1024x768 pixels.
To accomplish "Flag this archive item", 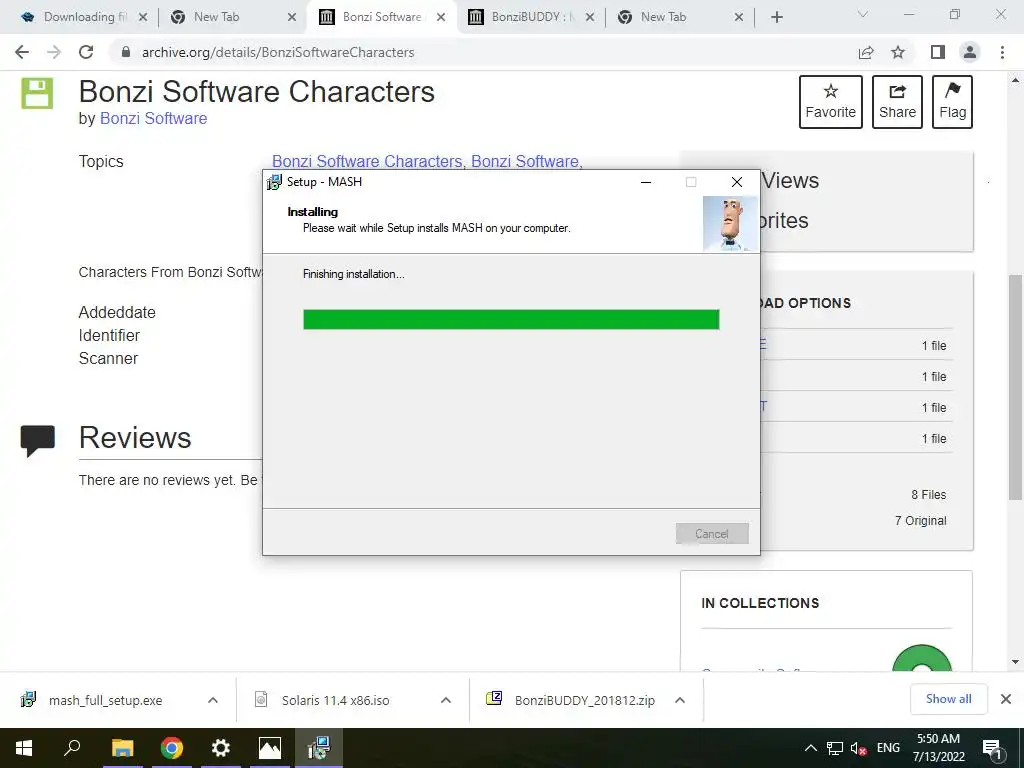I will [x=952, y=102].
